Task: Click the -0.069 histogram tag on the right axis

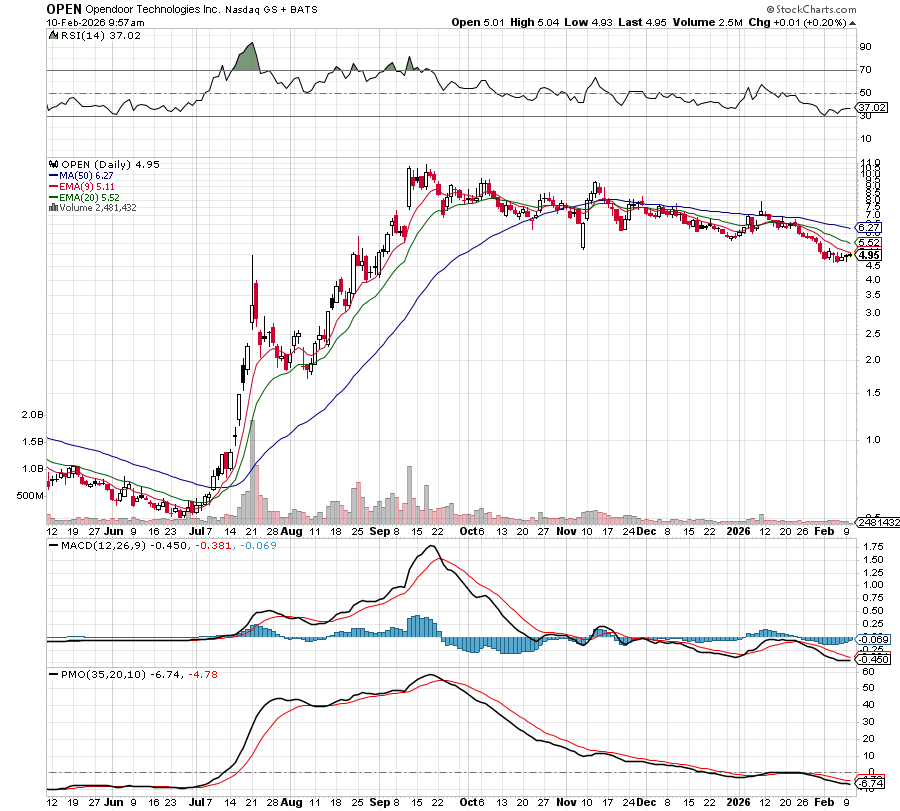Action: 874,639
